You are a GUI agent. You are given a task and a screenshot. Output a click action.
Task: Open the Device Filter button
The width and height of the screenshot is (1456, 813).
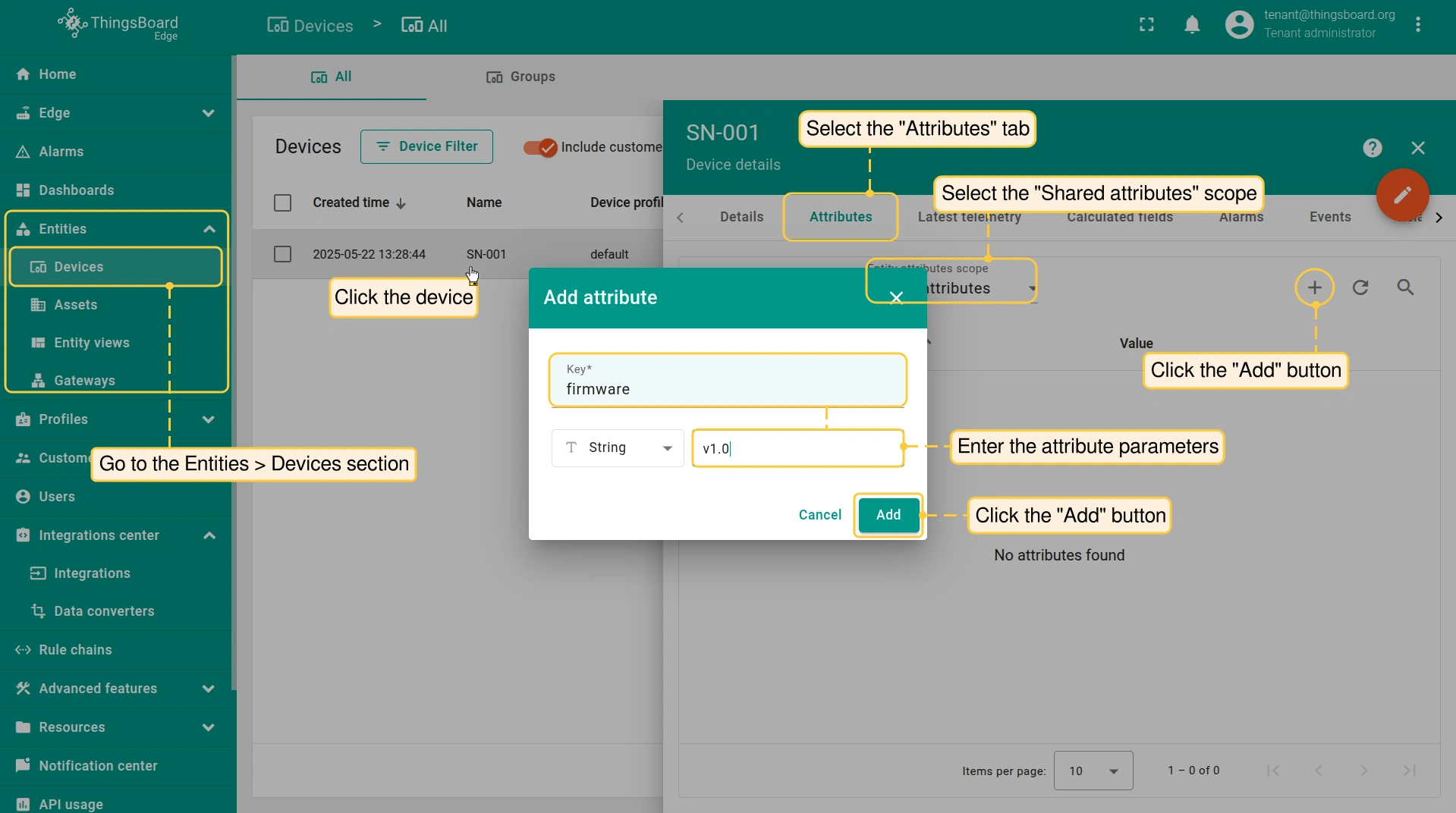click(x=426, y=146)
